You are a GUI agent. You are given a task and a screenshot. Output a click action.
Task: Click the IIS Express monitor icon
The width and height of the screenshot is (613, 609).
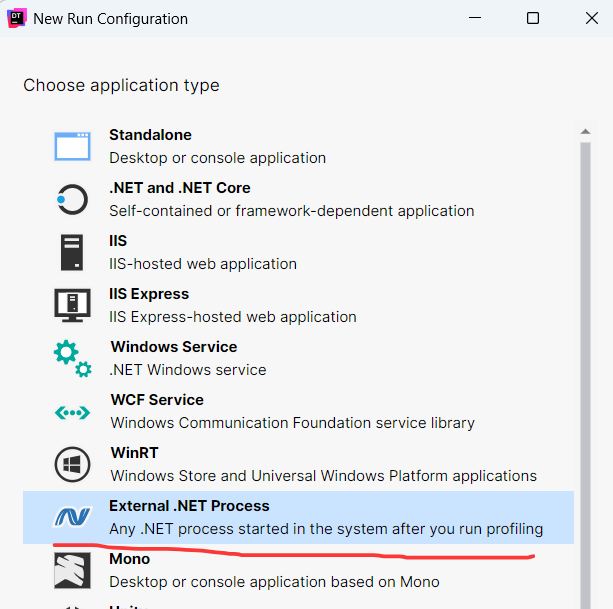pyautogui.click(x=72, y=305)
